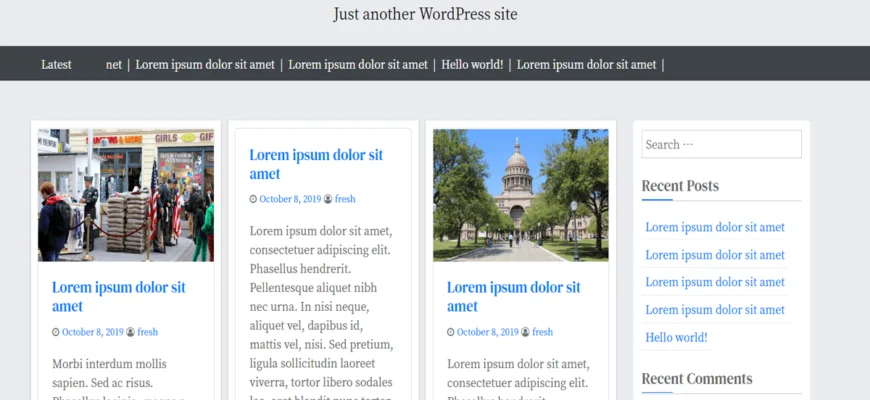870x400 pixels.
Task: Open the street checkpoint photo thumbnail
Action: coord(126,195)
